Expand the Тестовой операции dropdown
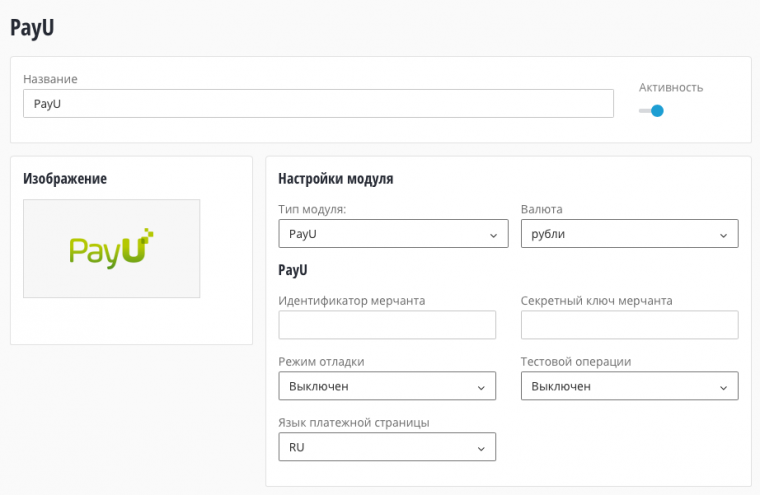 (629, 386)
